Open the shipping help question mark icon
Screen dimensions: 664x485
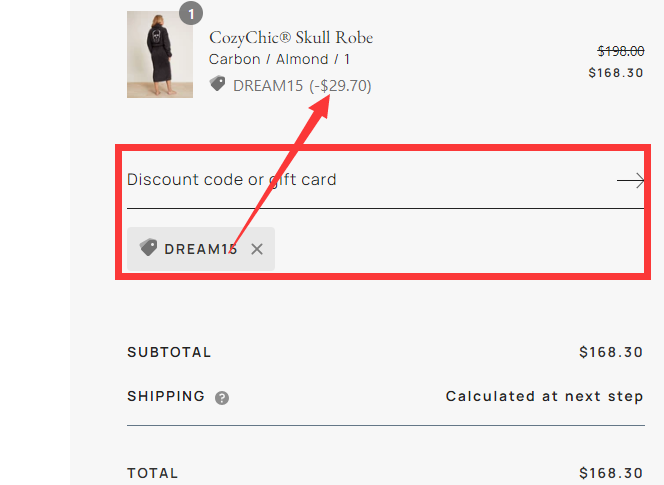(x=222, y=398)
